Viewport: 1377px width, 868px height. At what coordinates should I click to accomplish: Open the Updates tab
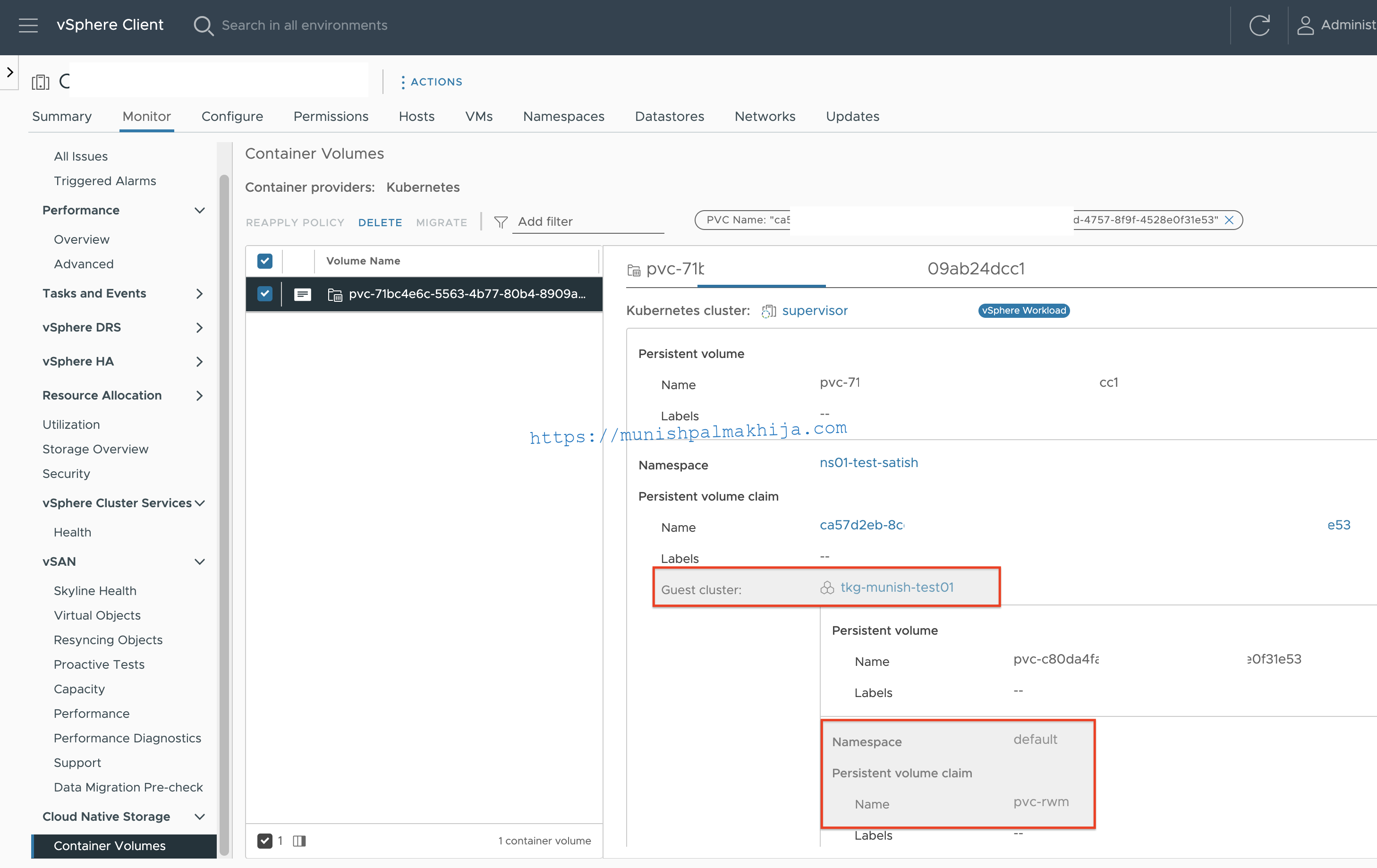(x=853, y=117)
